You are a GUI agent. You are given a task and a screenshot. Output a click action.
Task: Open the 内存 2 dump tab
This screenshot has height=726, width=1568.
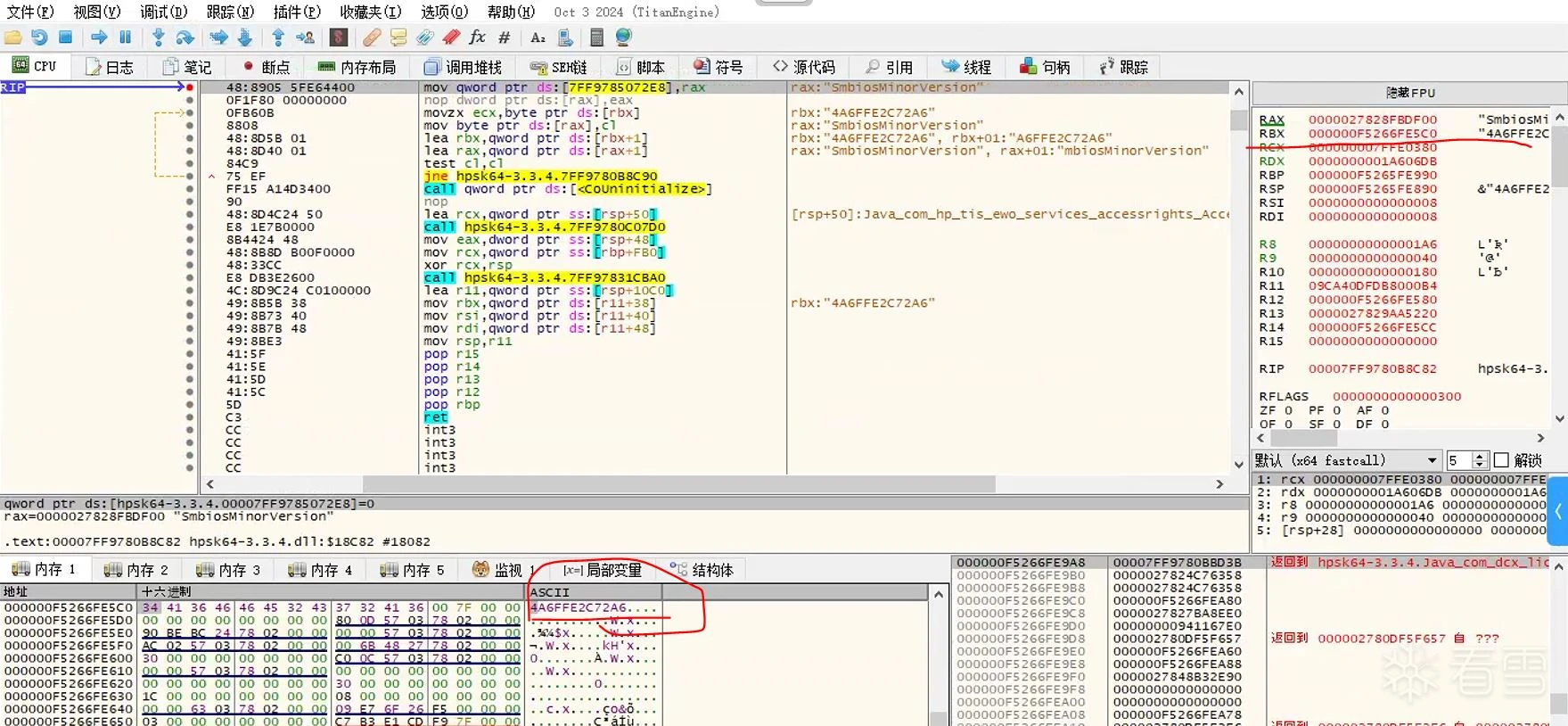(x=136, y=570)
